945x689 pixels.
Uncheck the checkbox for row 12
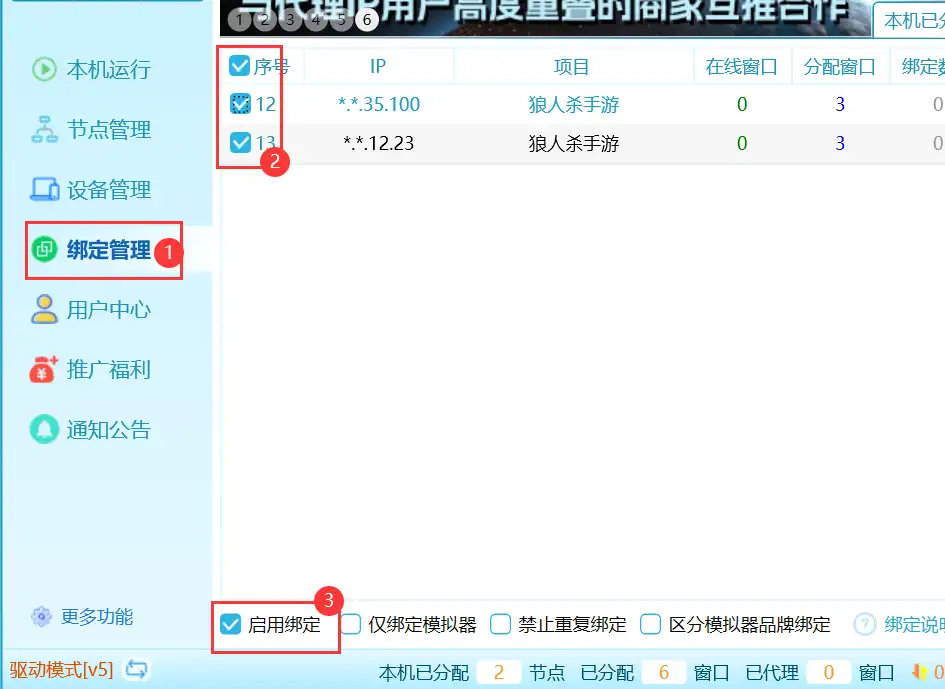240,103
